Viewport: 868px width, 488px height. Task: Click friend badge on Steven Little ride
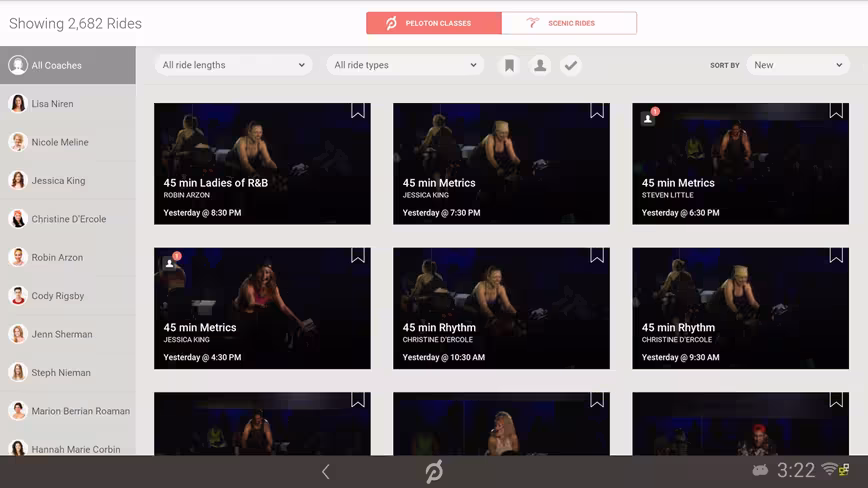(x=649, y=117)
